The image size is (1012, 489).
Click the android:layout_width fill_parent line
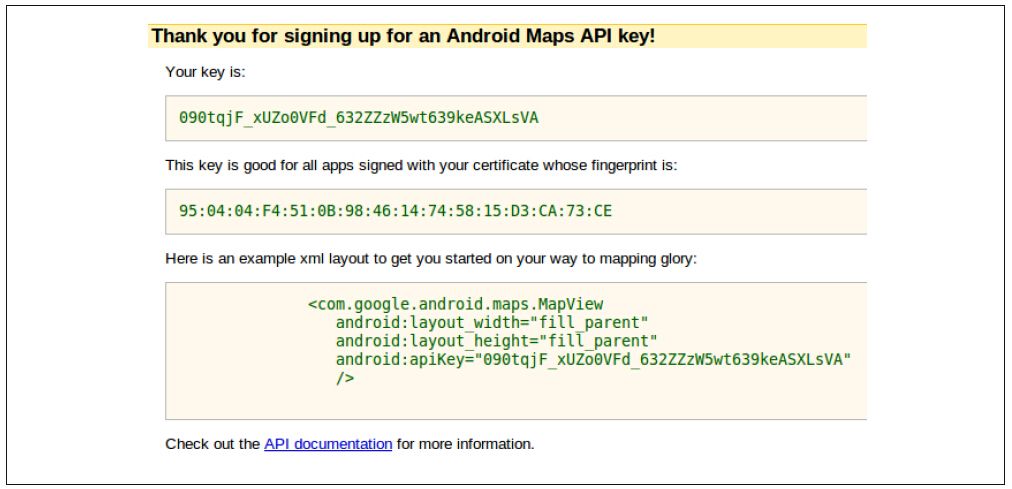pyautogui.click(x=492, y=323)
